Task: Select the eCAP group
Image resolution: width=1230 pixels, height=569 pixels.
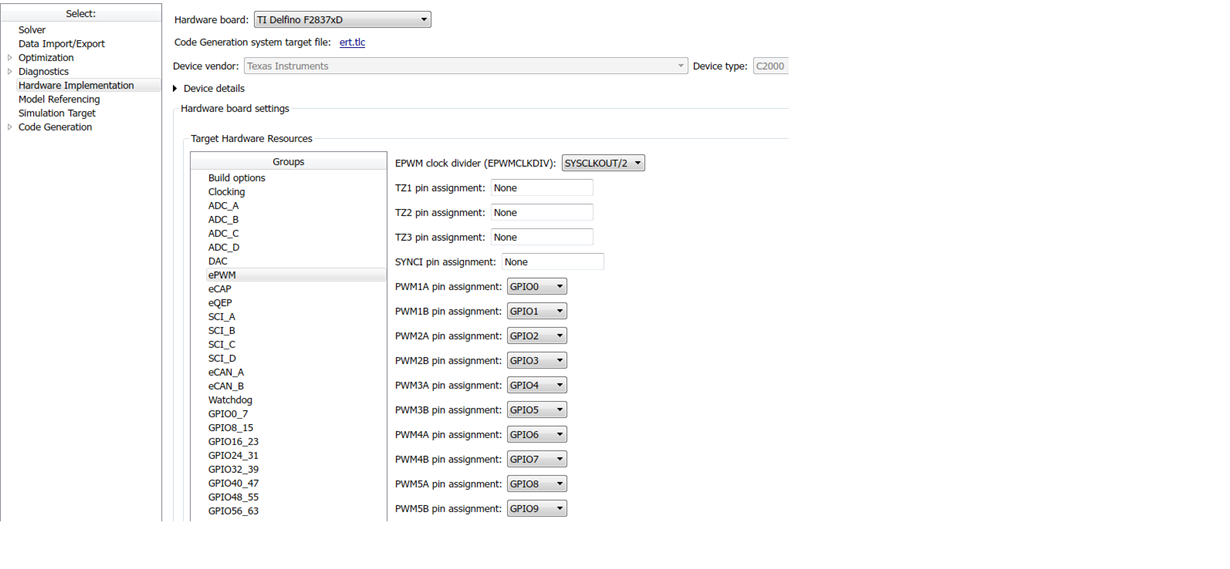Action: [x=220, y=289]
